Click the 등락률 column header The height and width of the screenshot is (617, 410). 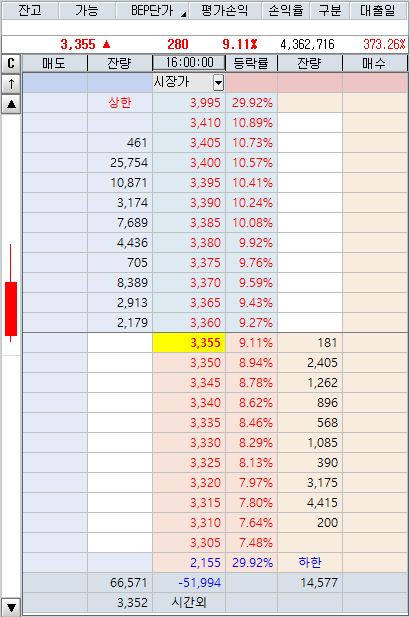251,63
